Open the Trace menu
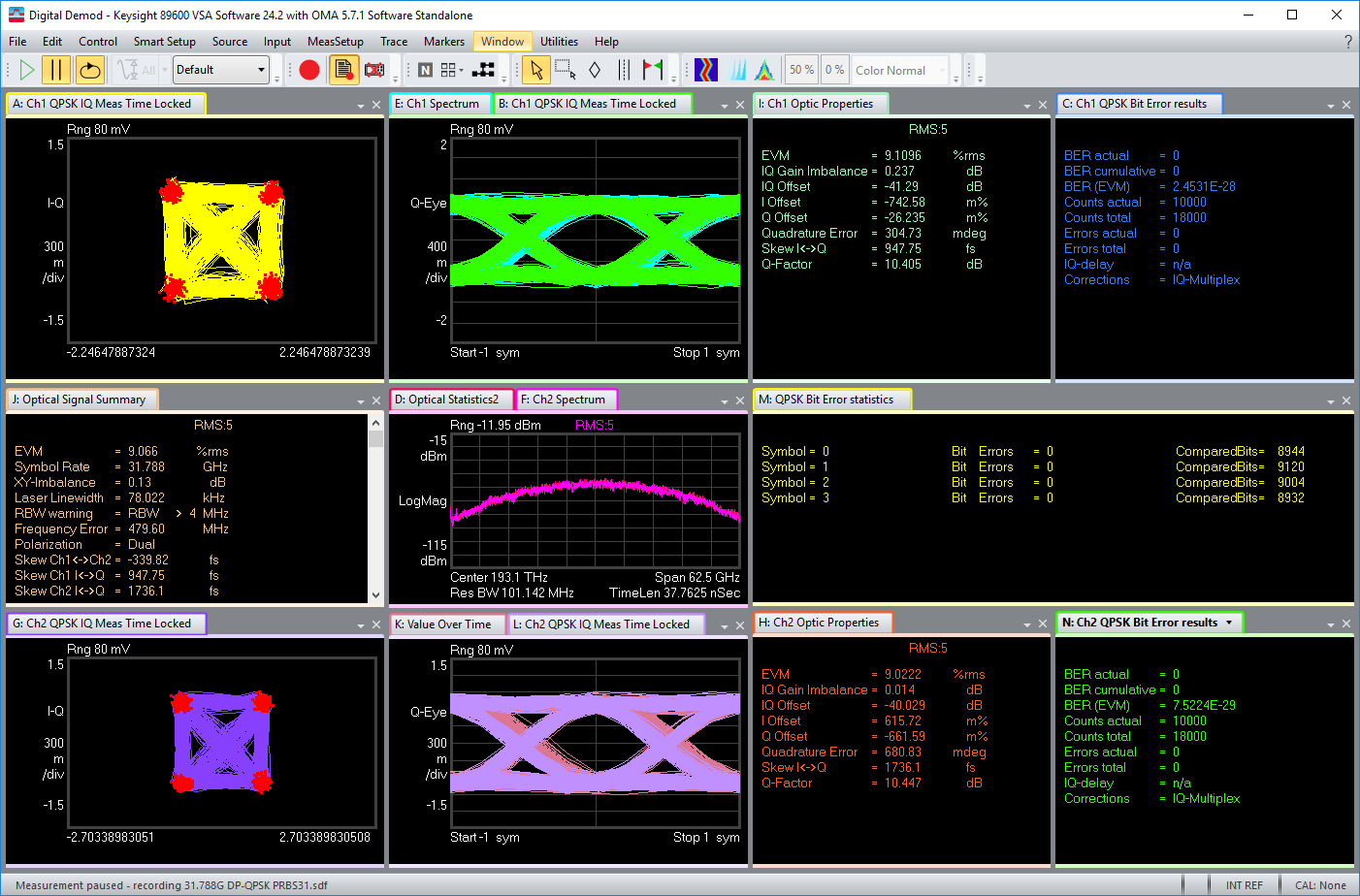This screenshot has height=896, width=1360. [x=394, y=42]
